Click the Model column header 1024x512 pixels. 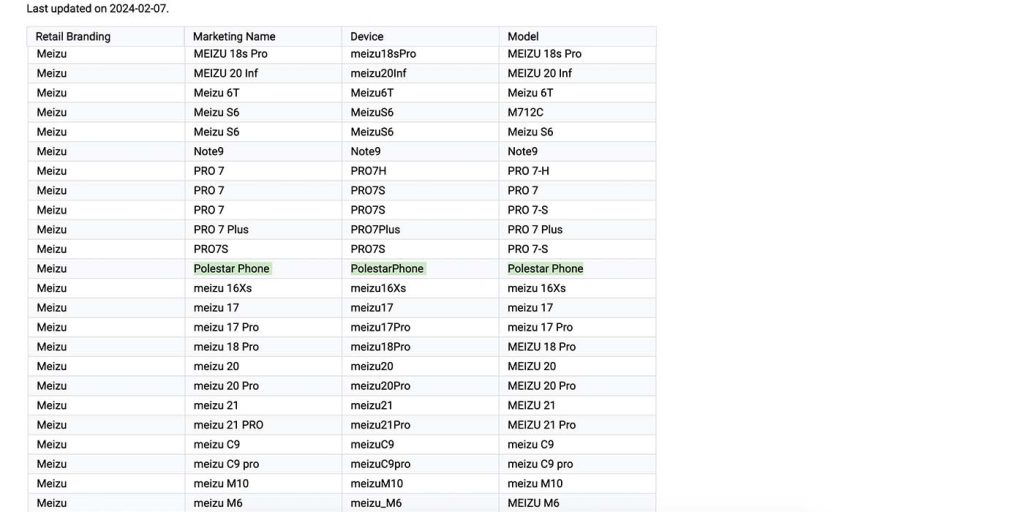[x=523, y=37]
